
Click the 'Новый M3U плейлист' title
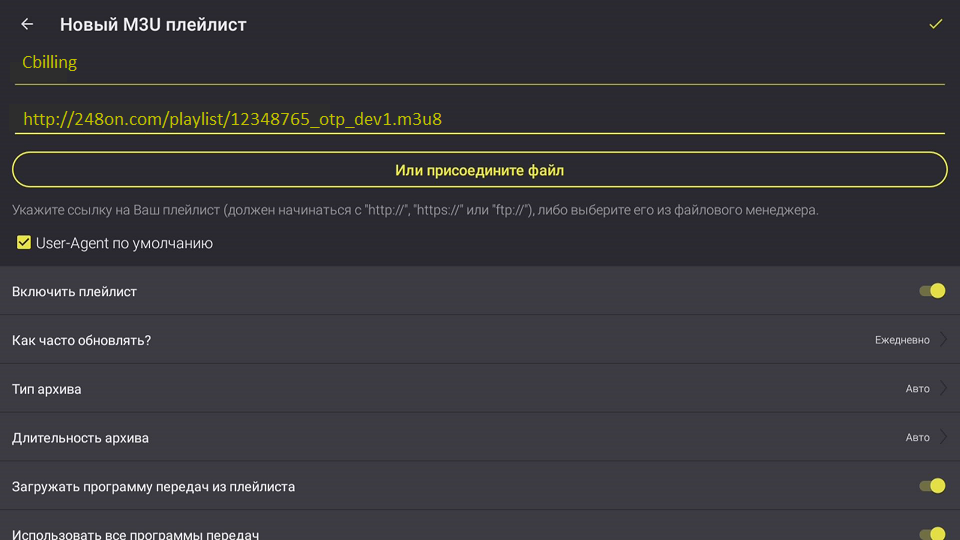(153, 24)
